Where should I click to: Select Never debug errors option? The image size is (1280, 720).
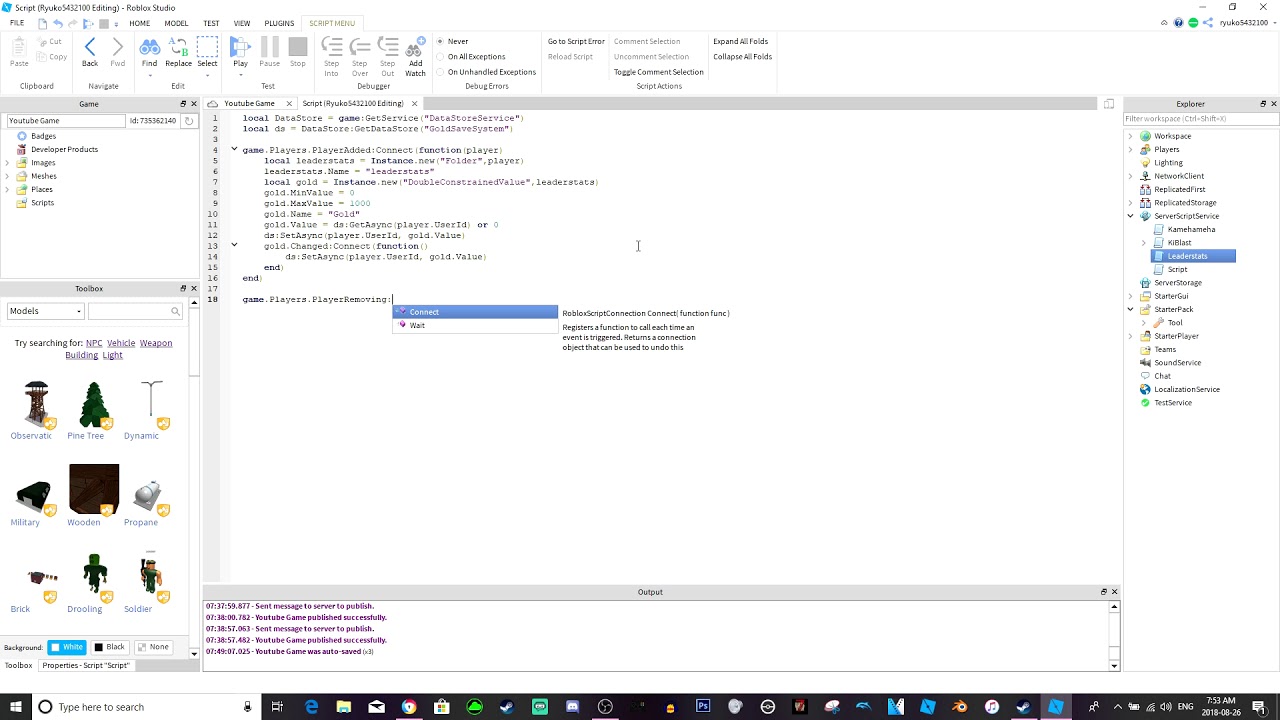pyautogui.click(x=453, y=41)
